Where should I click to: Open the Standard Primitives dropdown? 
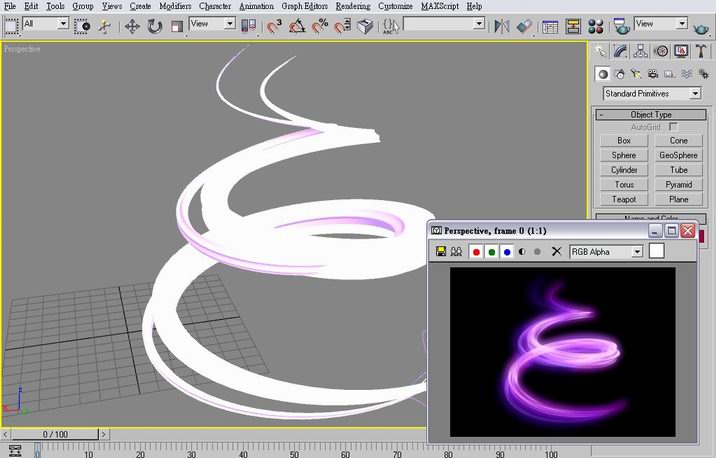click(651, 94)
